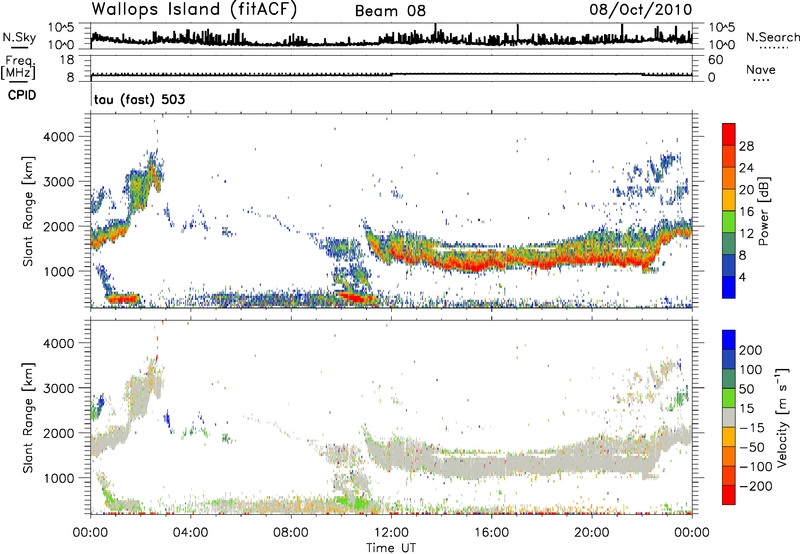The width and height of the screenshot is (800, 554).
Task: Click the '60' Nave axis tick
Action: pyautogui.click(x=716, y=60)
